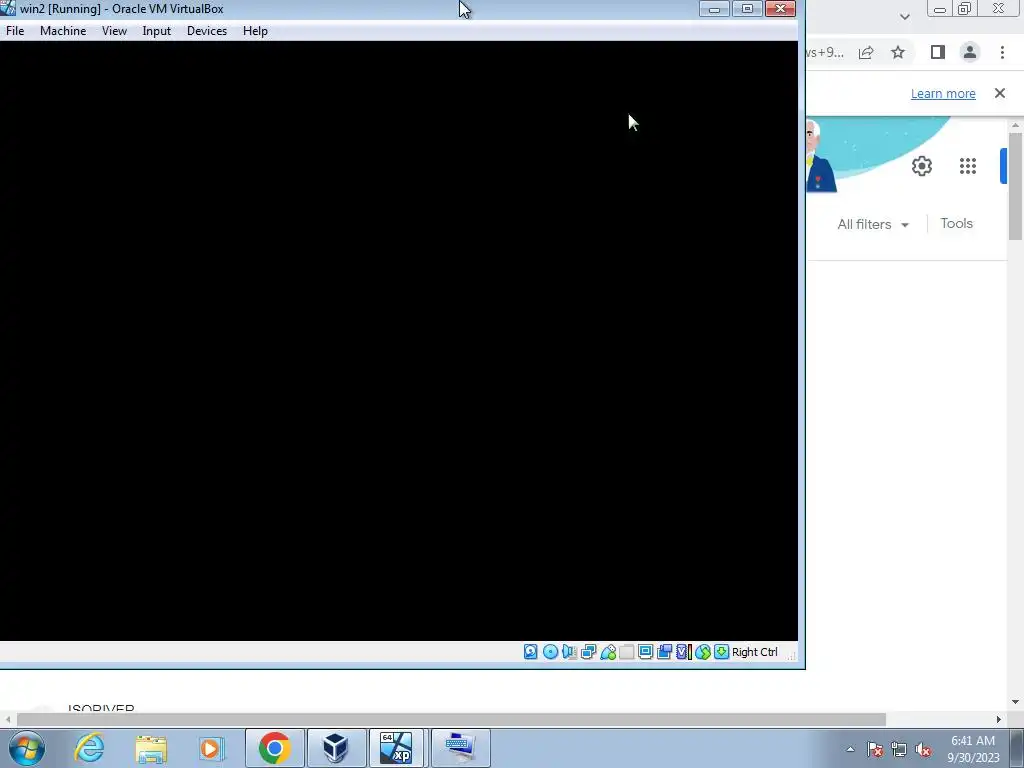Viewport: 1024px width, 768px height.
Task: Open the taskbar clock showing 6:41 AM
Action: [x=973, y=749]
